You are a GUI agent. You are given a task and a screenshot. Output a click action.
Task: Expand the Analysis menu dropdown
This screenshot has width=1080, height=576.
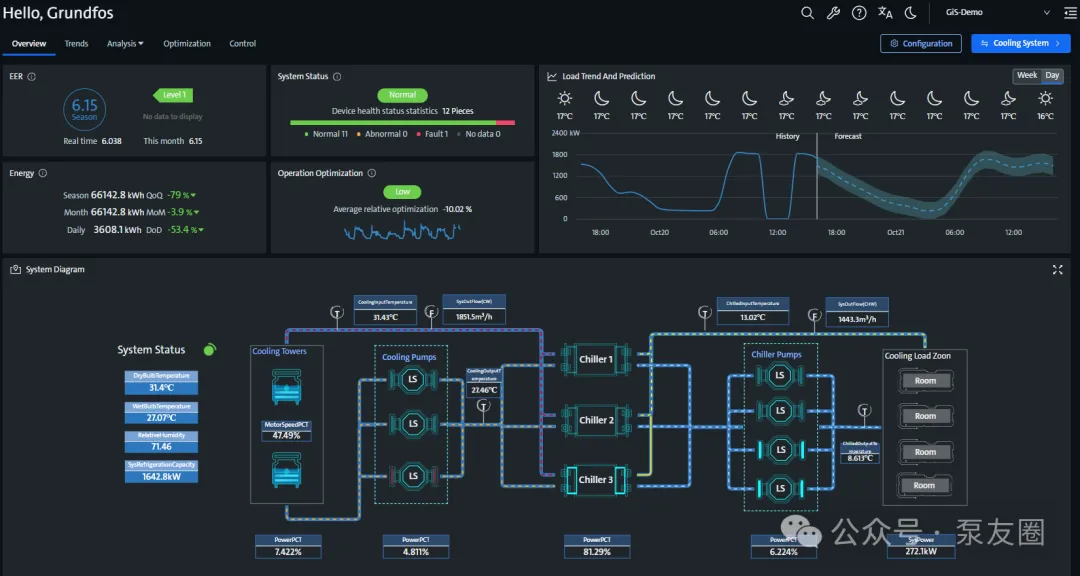[x=125, y=44]
